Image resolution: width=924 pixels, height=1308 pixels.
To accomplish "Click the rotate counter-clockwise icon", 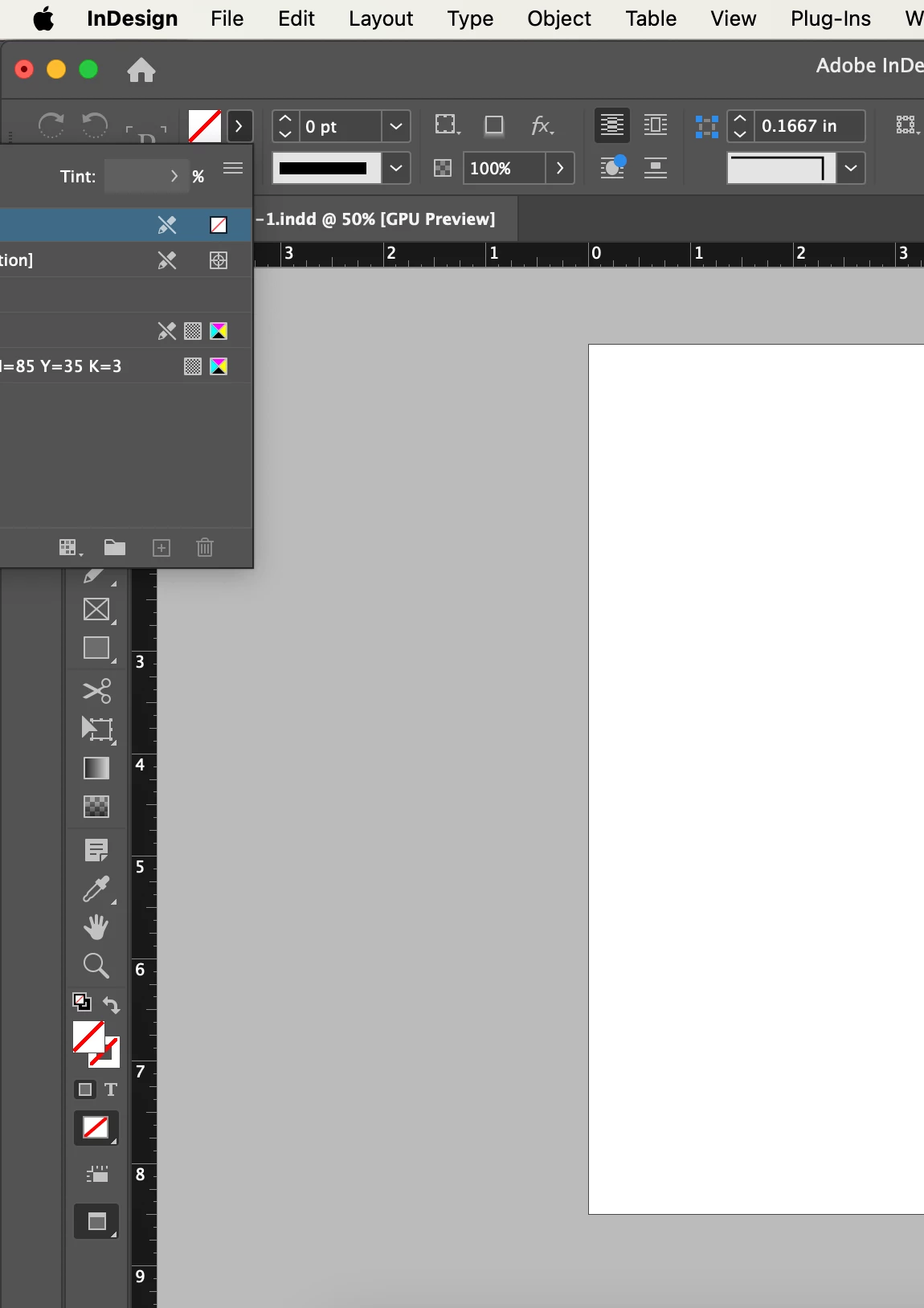I will pyautogui.click(x=95, y=125).
